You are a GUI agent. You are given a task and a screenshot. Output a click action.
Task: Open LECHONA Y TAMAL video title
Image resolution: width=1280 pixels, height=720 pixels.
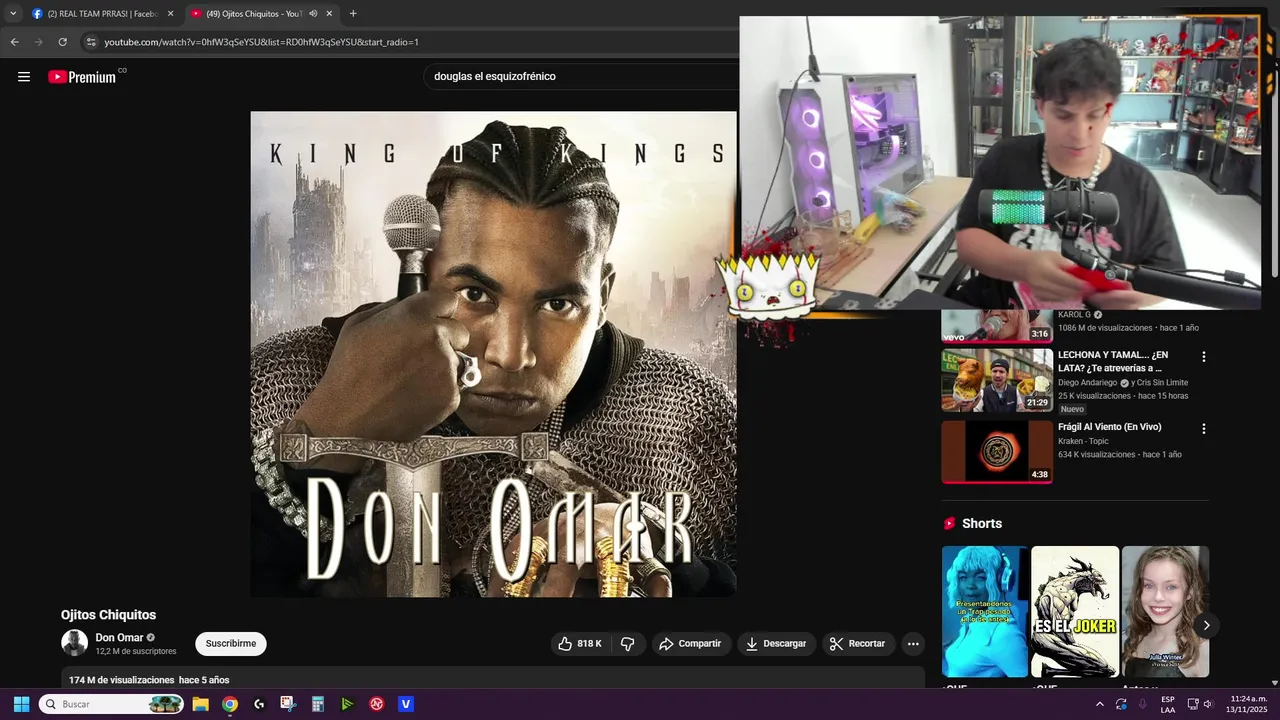(x=1113, y=361)
